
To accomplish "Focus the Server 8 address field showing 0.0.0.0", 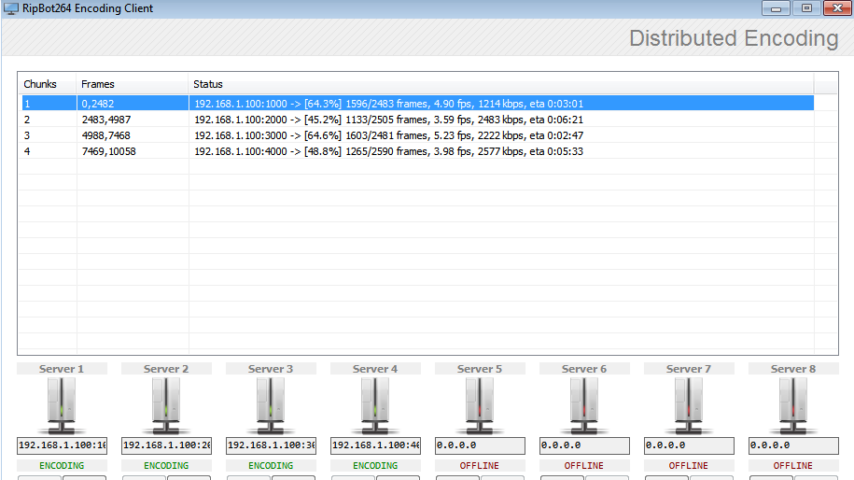I will pos(794,446).
